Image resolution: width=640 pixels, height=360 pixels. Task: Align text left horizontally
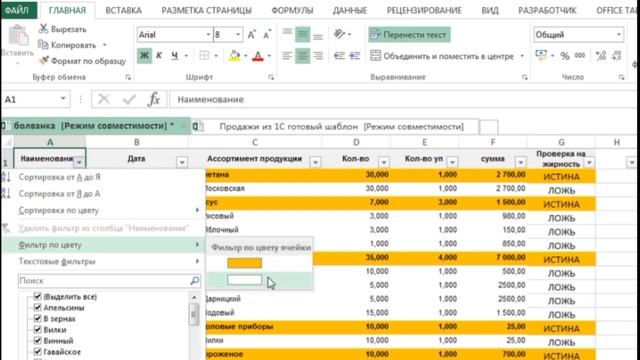point(287,56)
